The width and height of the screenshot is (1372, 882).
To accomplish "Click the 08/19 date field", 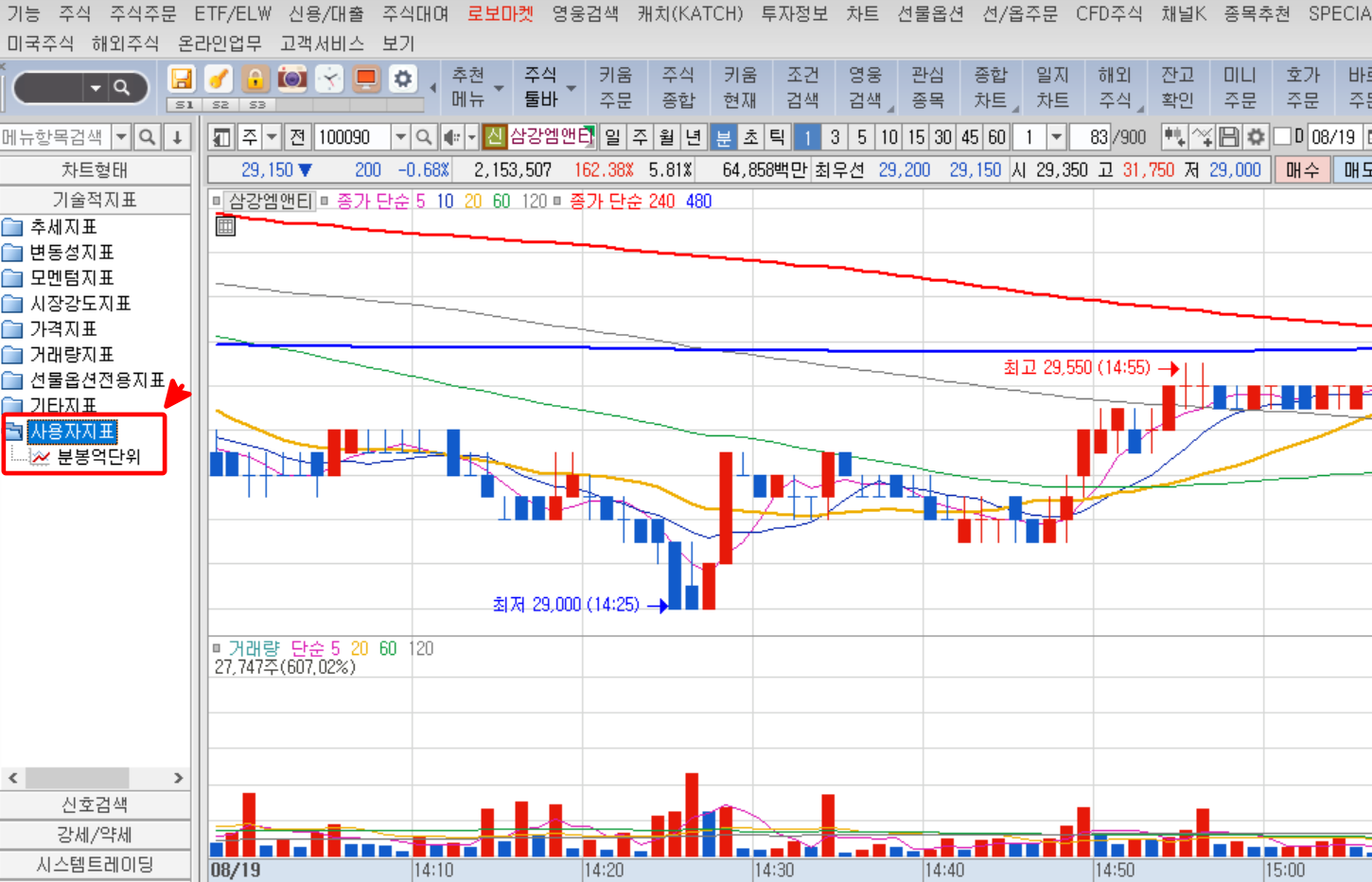I will (1333, 137).
